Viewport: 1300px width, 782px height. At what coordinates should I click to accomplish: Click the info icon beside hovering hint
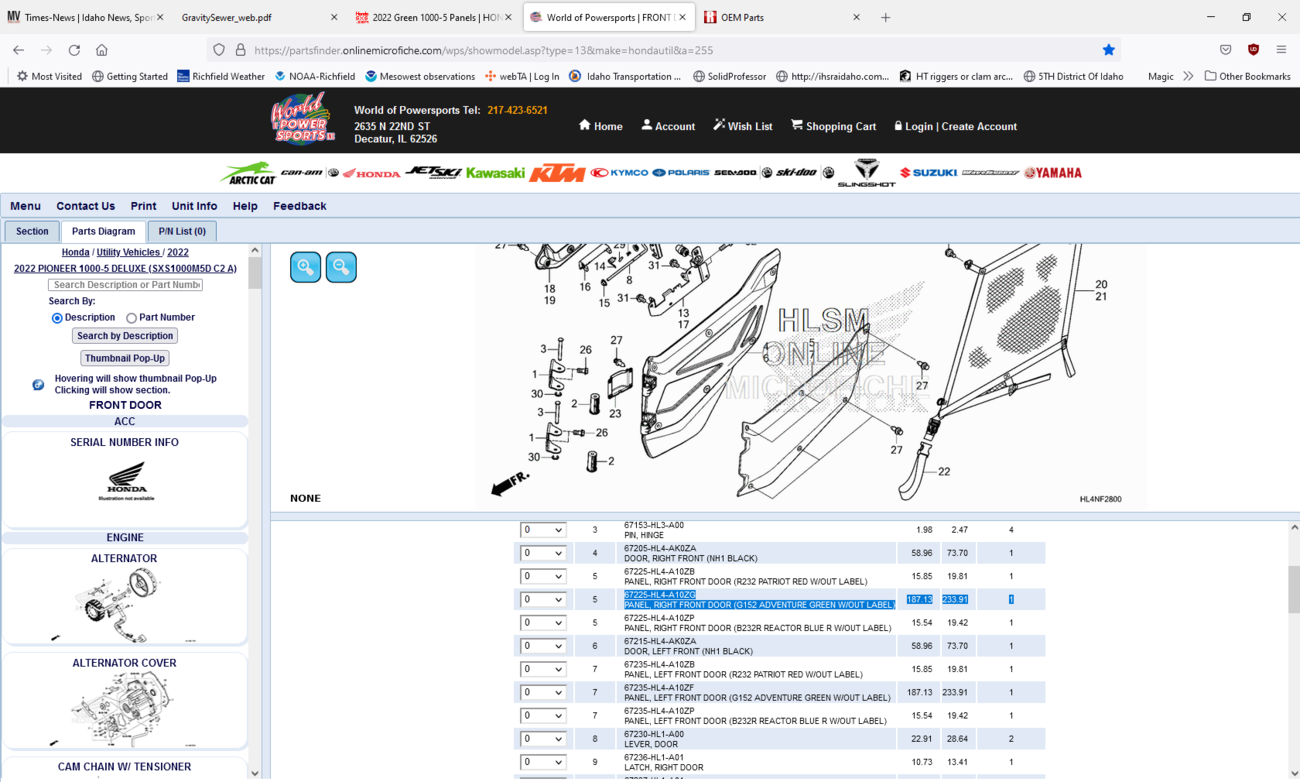[38, 384]
